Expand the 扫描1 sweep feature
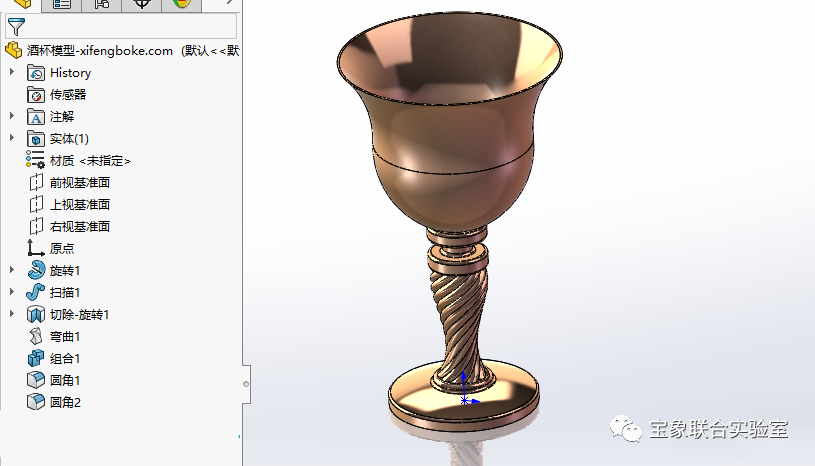This screenshot has height=466, width=815. pos(12,291)
